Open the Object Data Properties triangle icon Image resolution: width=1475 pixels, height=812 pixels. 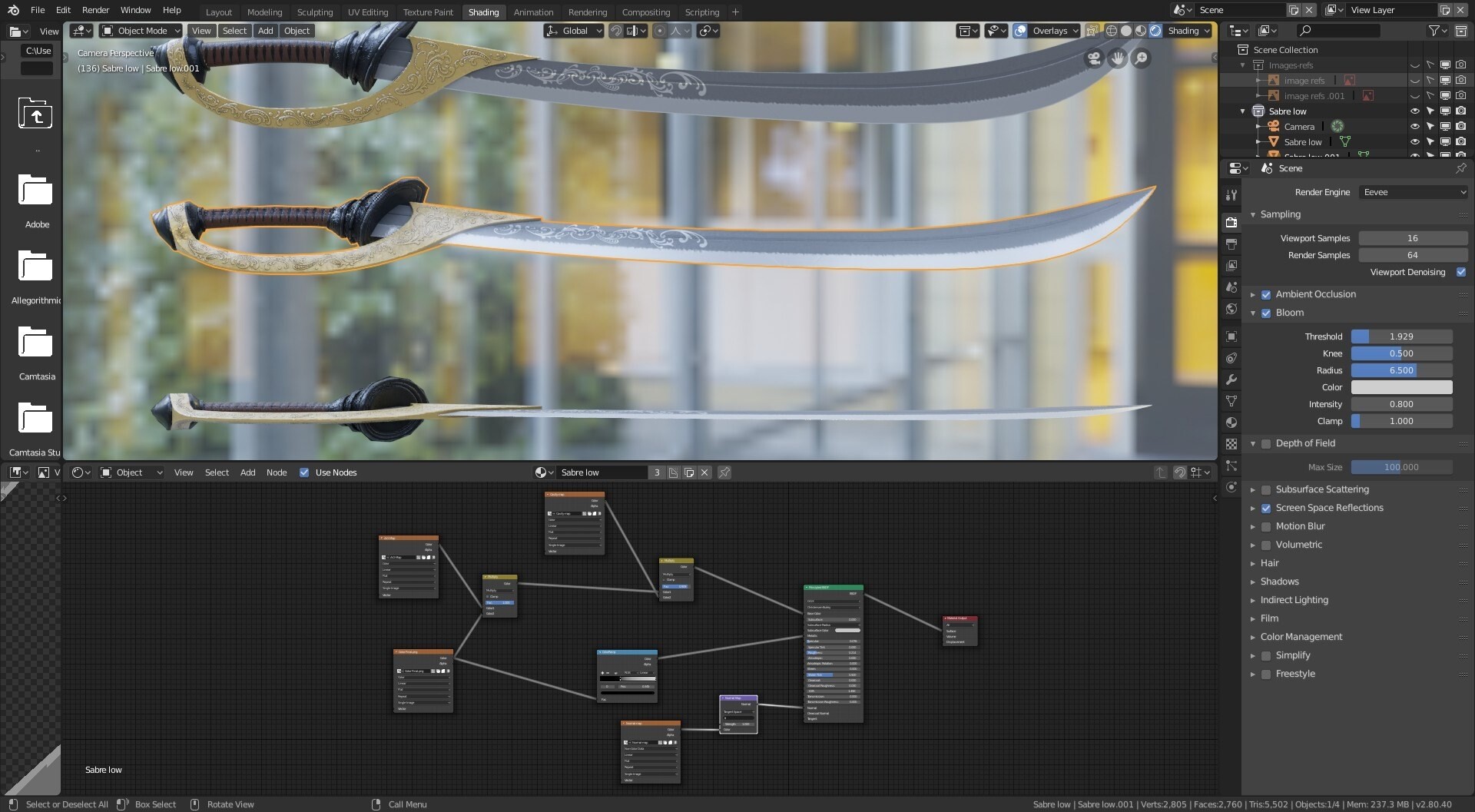(x=1232, y=401)
